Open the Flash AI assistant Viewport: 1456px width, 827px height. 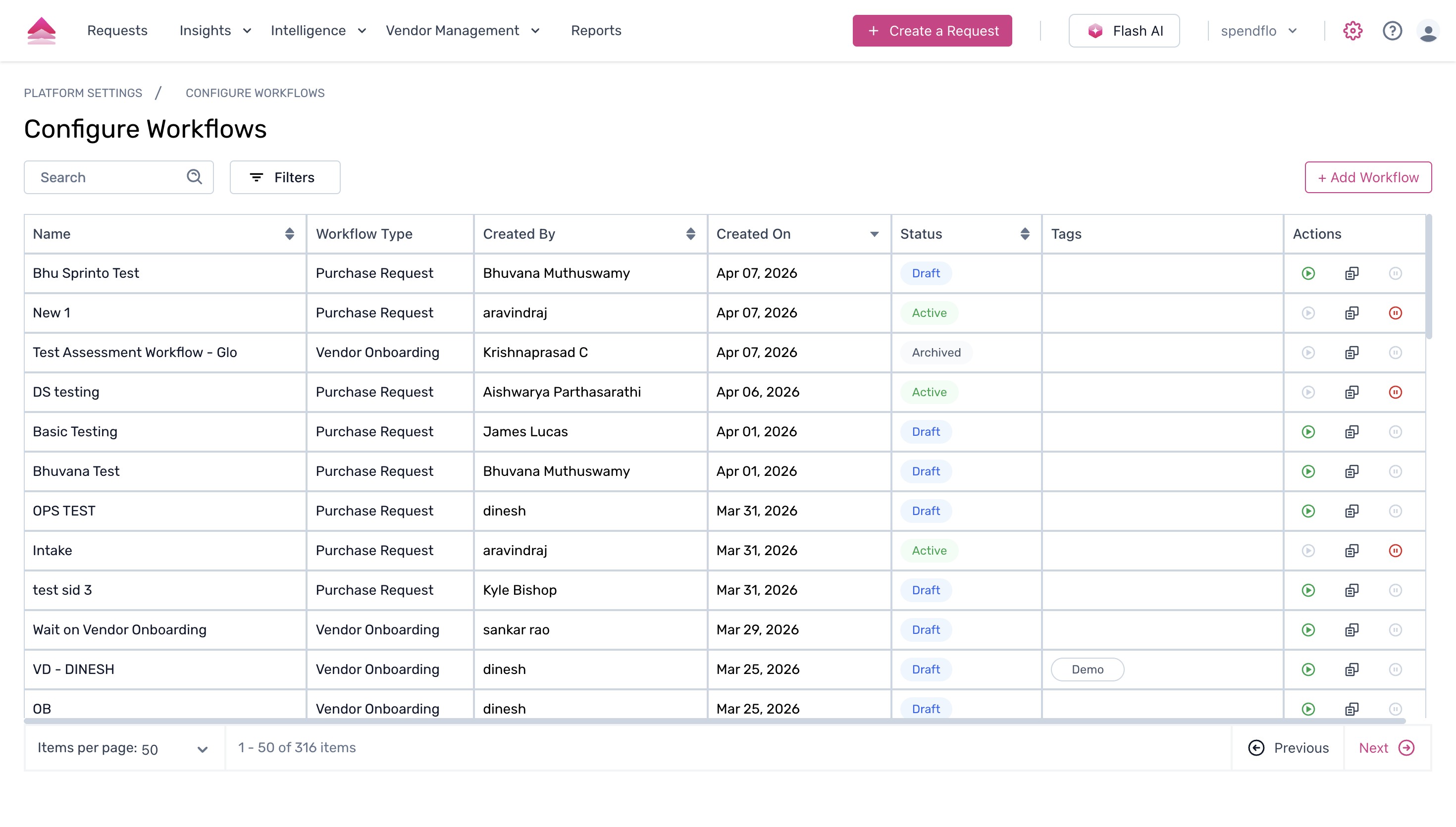click(x=1124, y=31)
